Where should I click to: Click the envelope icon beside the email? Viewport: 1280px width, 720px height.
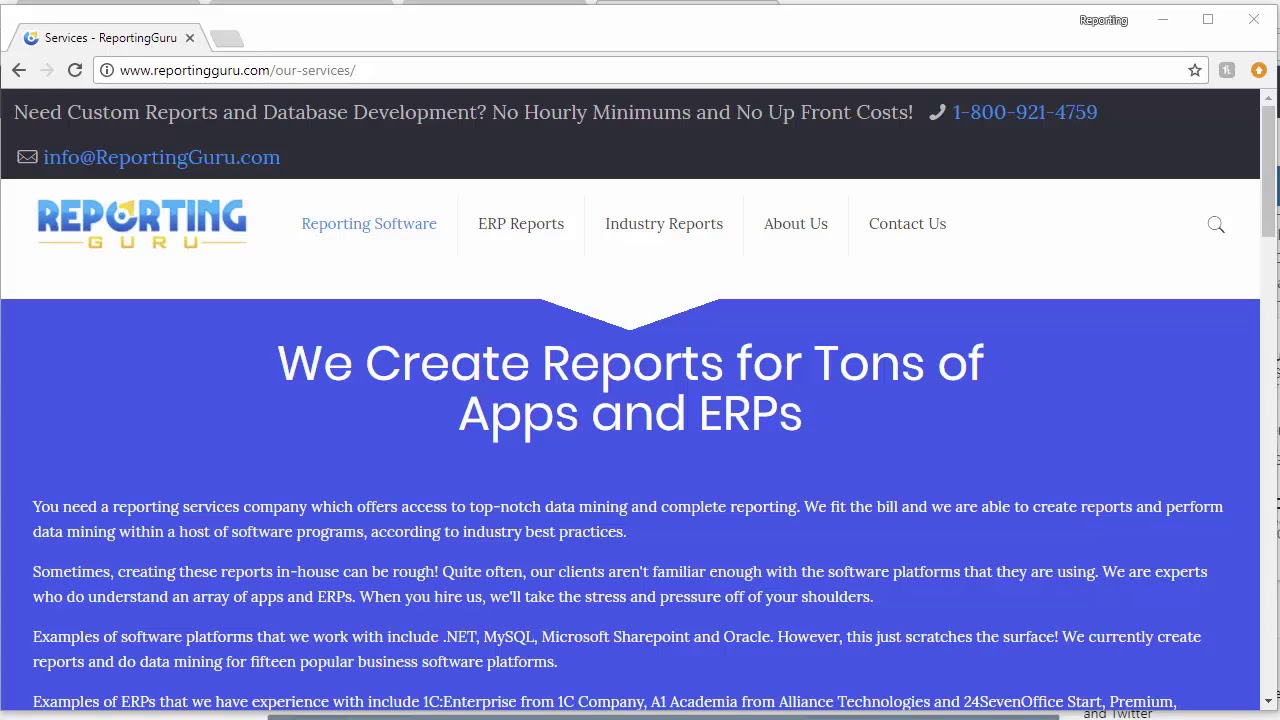pos(27,157)
